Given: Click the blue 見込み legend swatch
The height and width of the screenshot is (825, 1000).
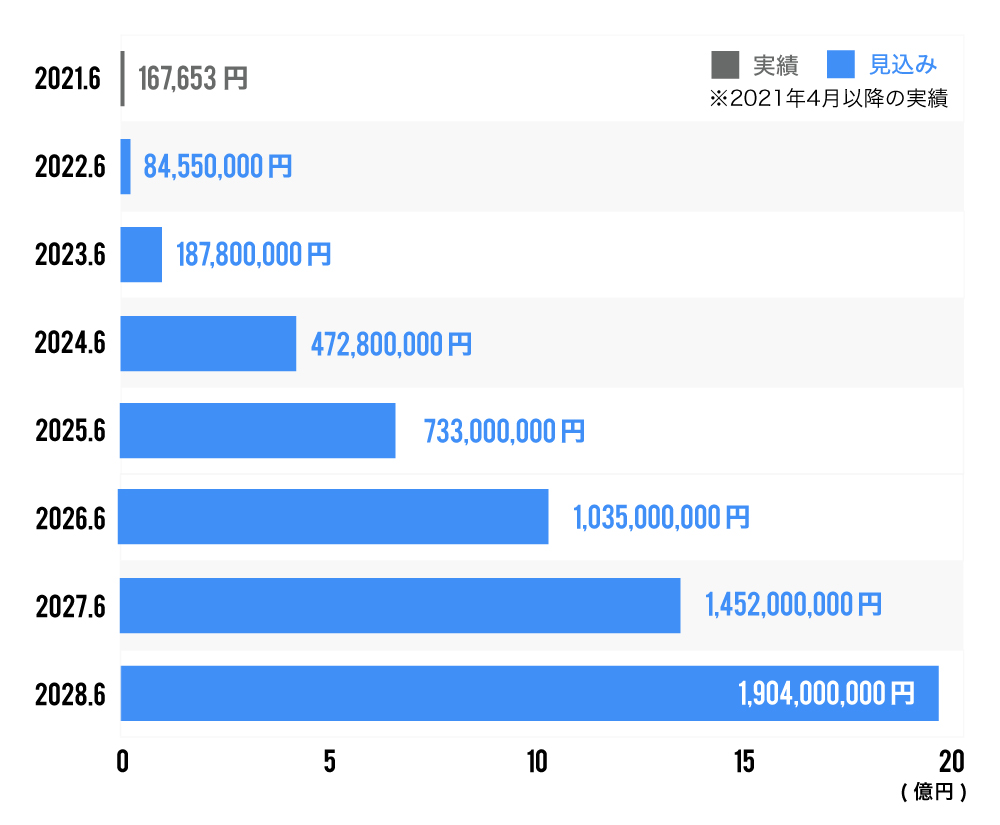Looking at the screenshot, I should pyautogui.click(x=841, y=65).
